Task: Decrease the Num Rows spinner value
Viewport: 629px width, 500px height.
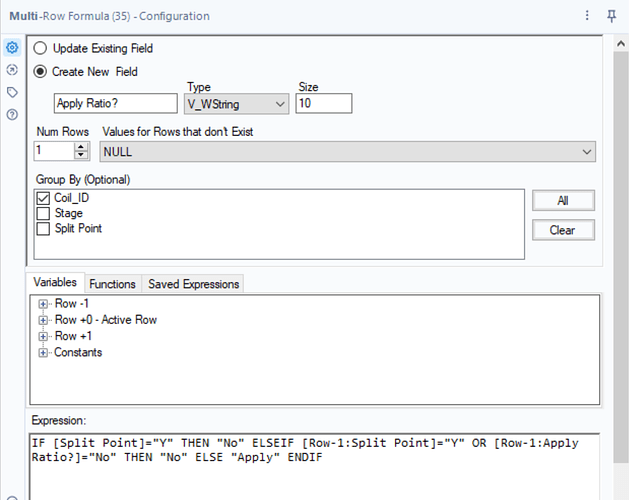Action: pos(81,155)
